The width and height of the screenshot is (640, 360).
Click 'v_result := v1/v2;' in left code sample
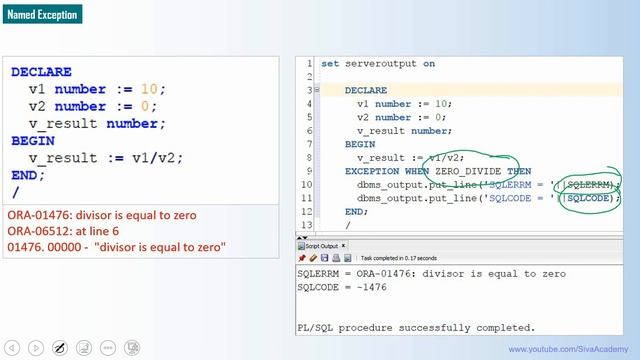[106, 158]
